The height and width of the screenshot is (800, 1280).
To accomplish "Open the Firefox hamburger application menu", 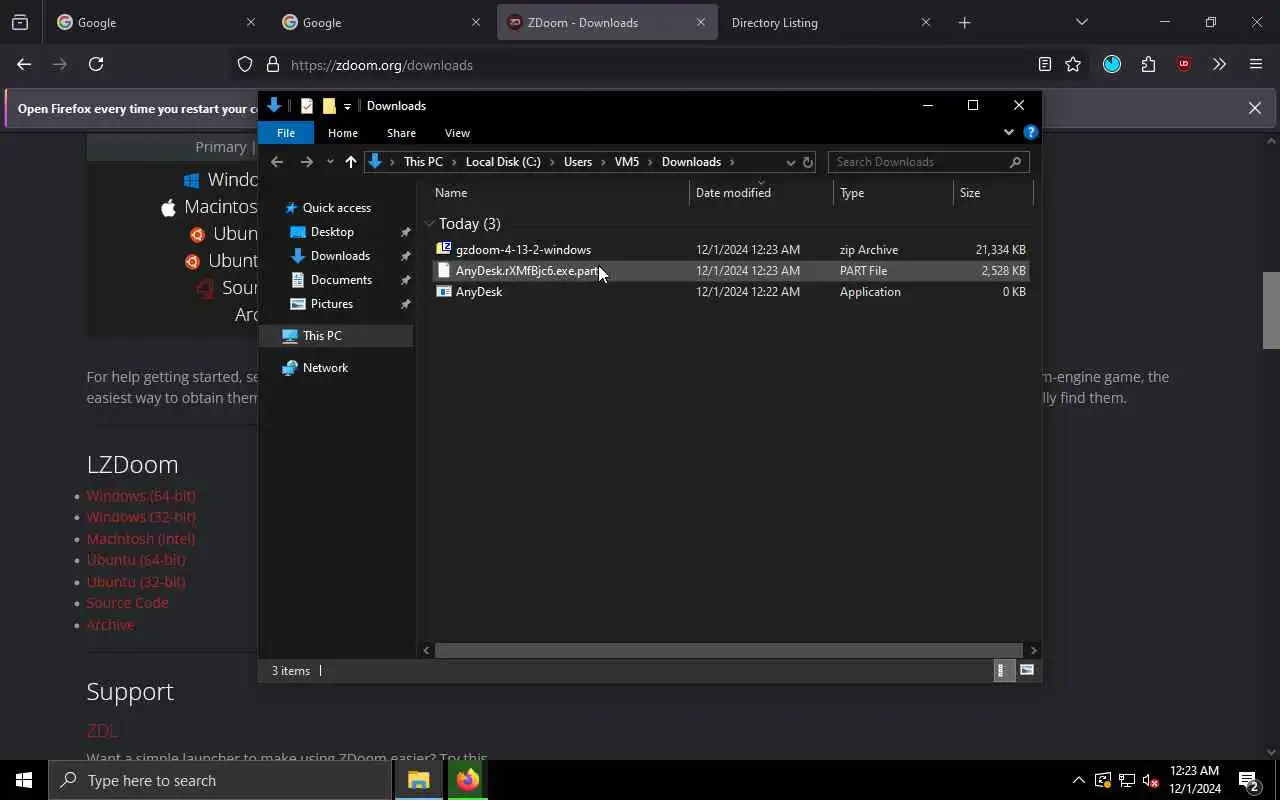I will click(1256, 64).
